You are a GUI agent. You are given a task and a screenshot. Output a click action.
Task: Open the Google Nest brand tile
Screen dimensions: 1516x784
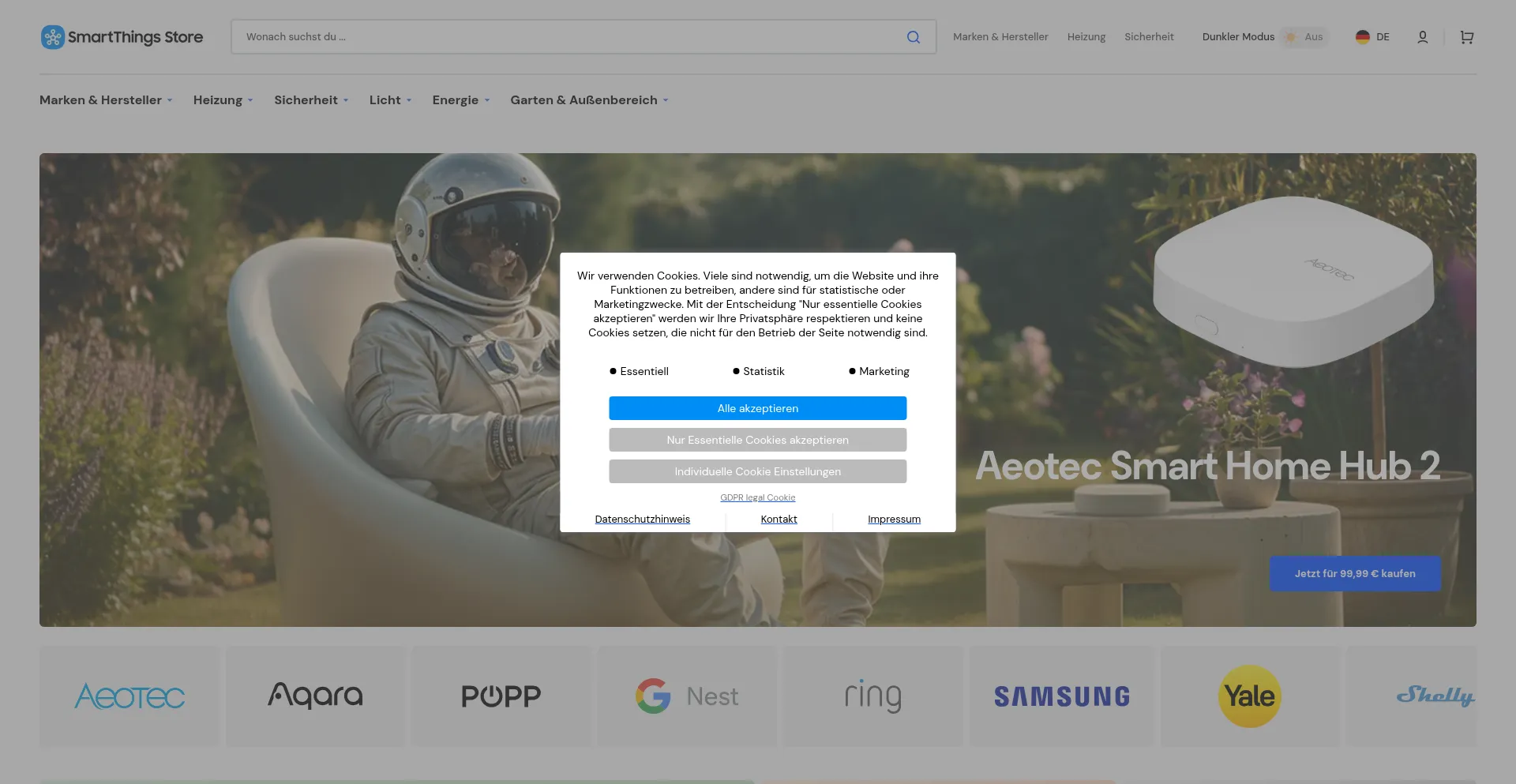click(x=686, y=696)
